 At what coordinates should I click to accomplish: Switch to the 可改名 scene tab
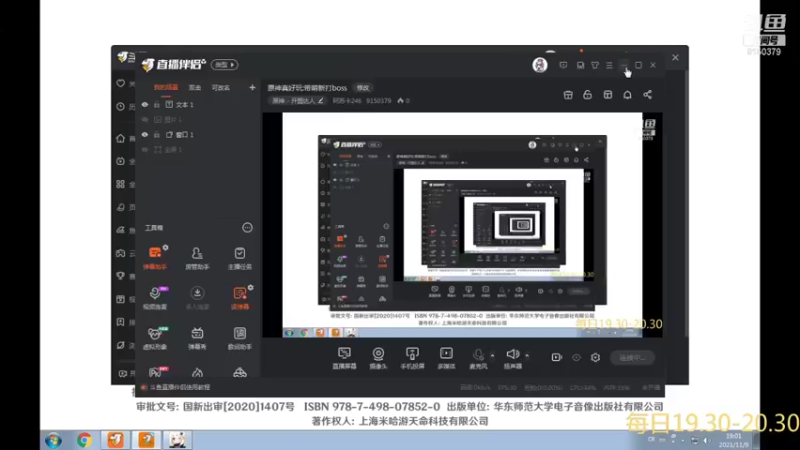click(220, 88)
